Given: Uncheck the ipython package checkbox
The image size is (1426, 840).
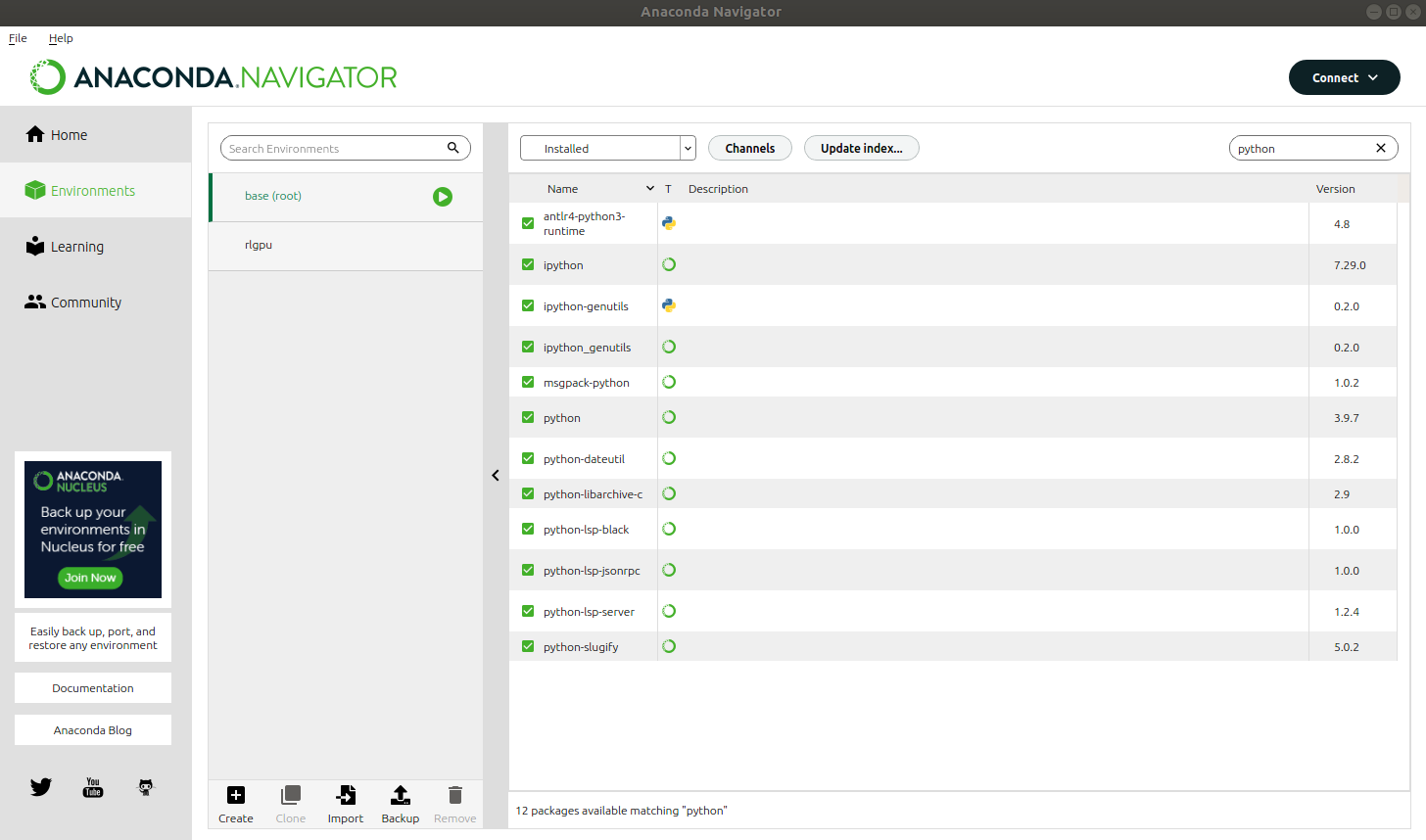Looking at the screenshot, I should click(x=528, y=264).
